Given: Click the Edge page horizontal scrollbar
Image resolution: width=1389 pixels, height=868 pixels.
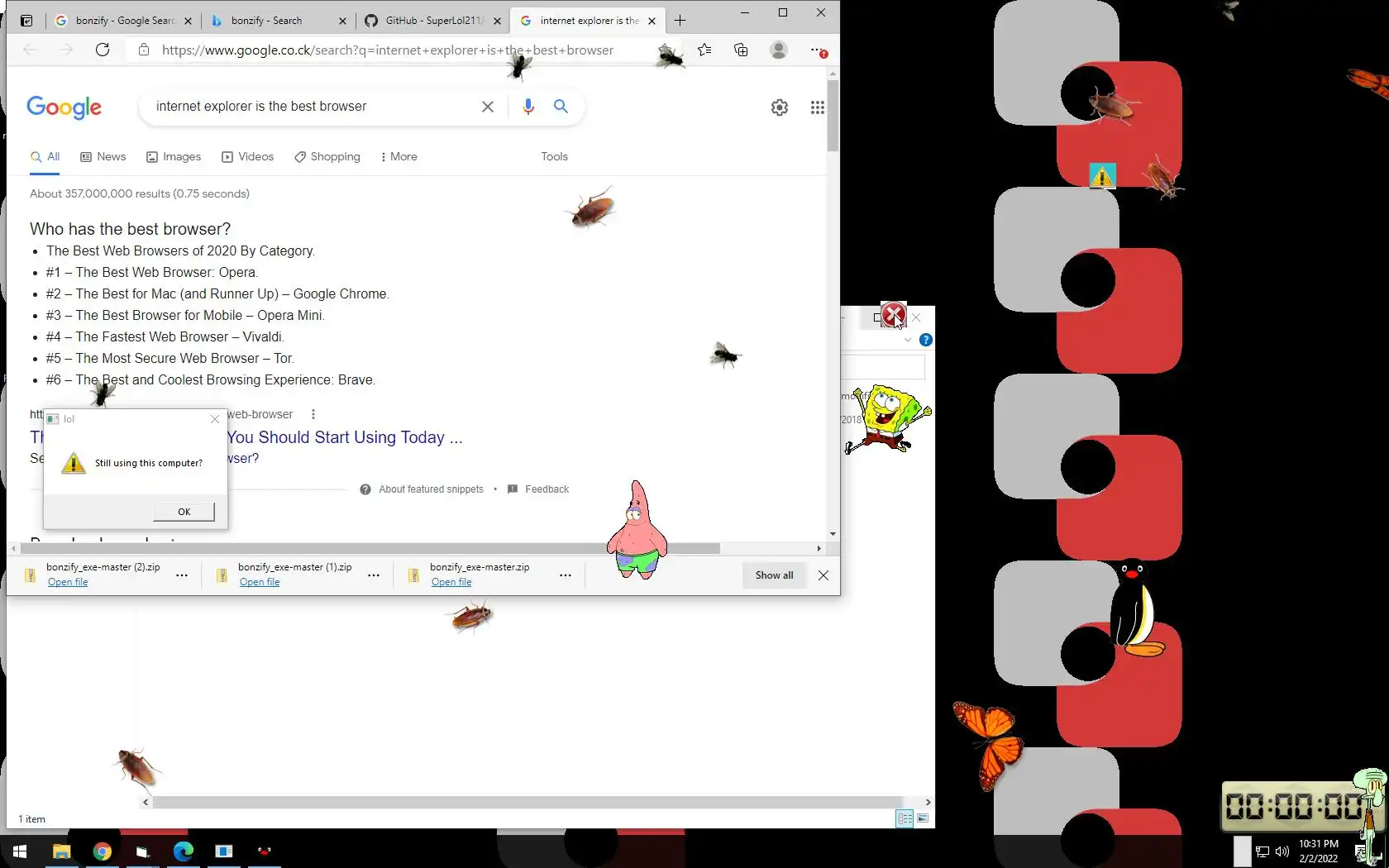Looking at the screenshot, I should (370, 548).
